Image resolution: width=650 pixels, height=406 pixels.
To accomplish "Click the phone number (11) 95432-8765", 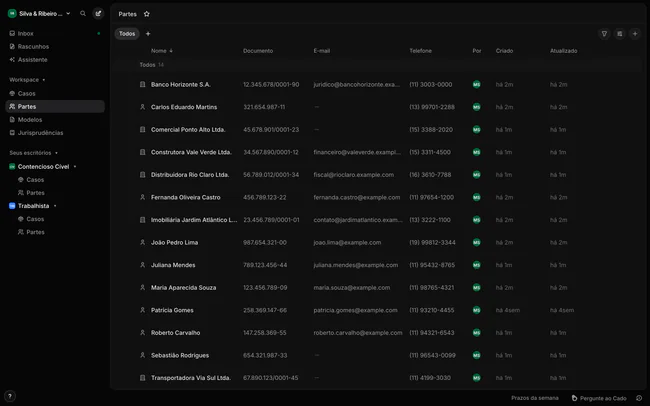I will click(432, 265).
